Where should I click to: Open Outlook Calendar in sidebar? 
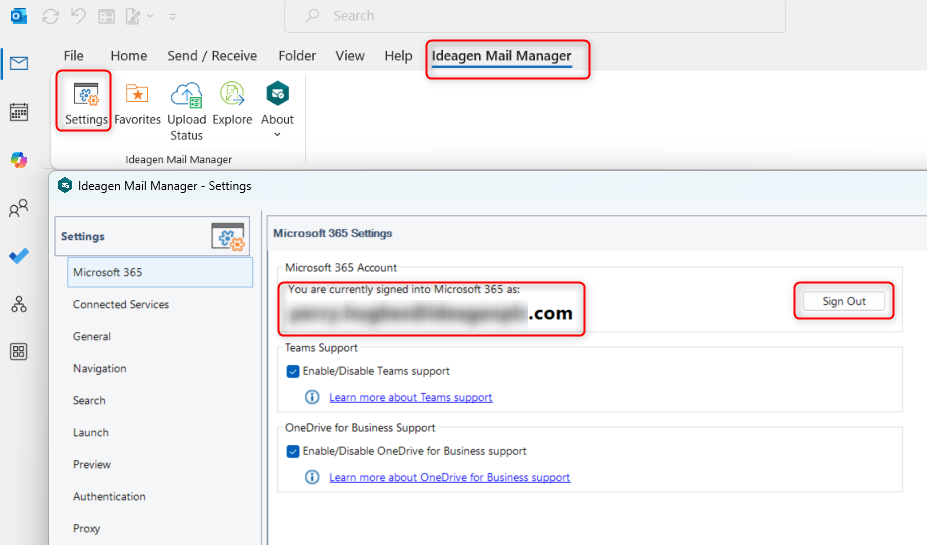(19, 112)
